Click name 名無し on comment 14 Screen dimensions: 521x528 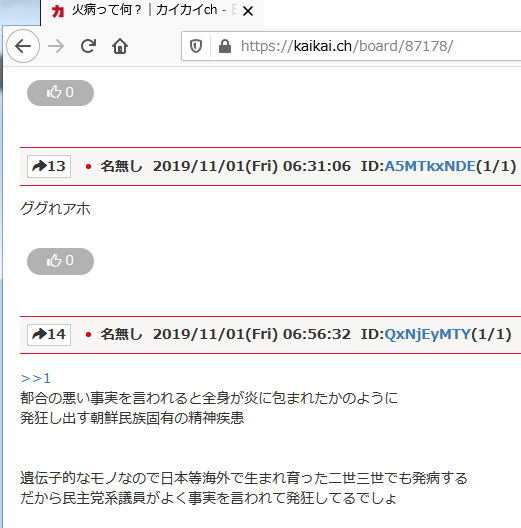pyautogui.click(x=122, y=334)
